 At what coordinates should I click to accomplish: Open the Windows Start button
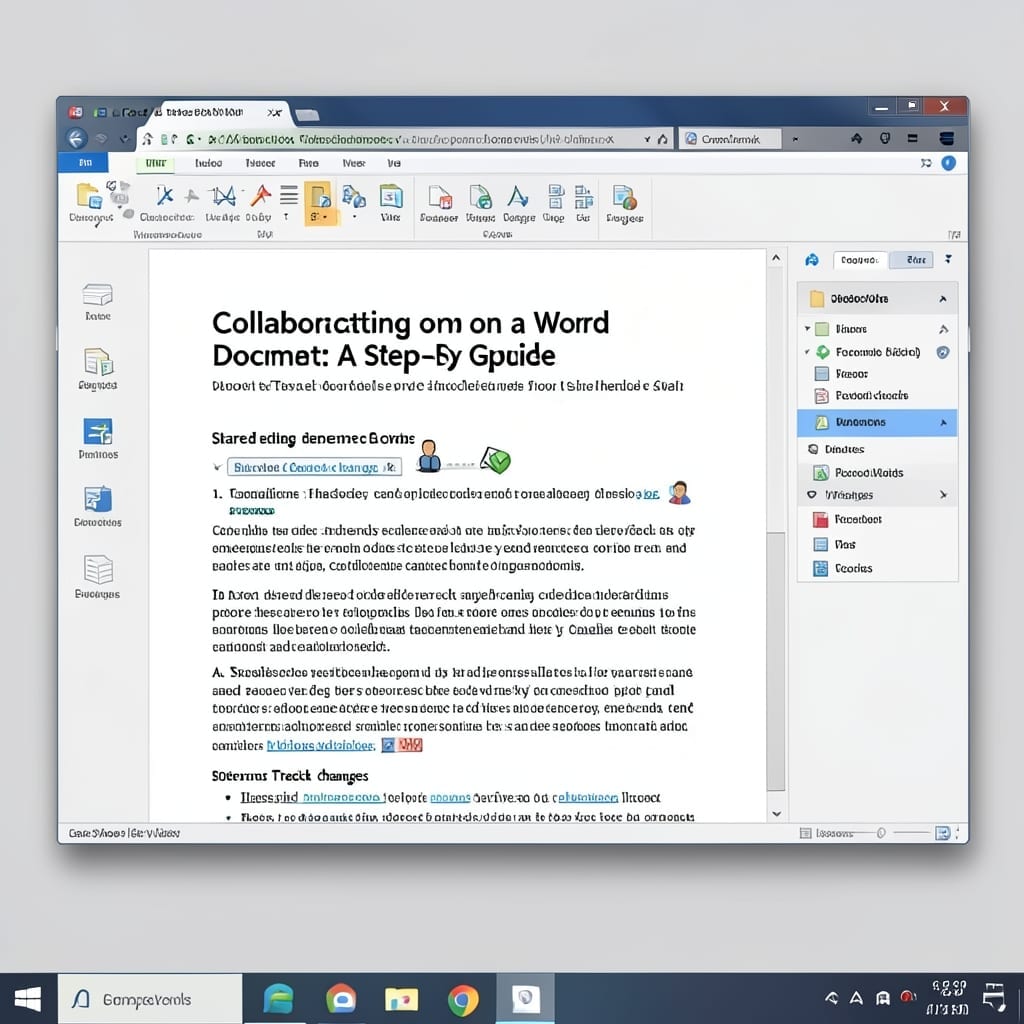tap(27, 999)
